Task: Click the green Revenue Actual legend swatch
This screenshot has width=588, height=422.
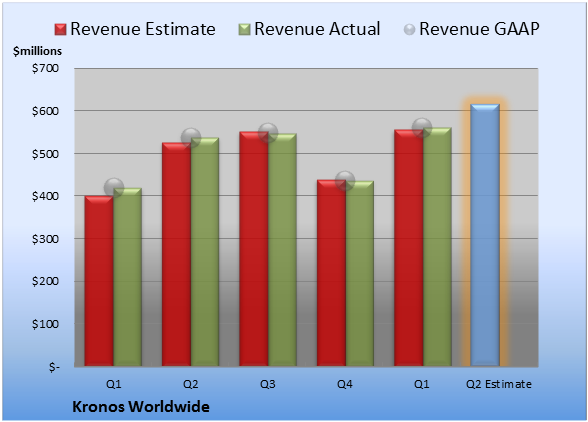Action: (x=244, y=29)
